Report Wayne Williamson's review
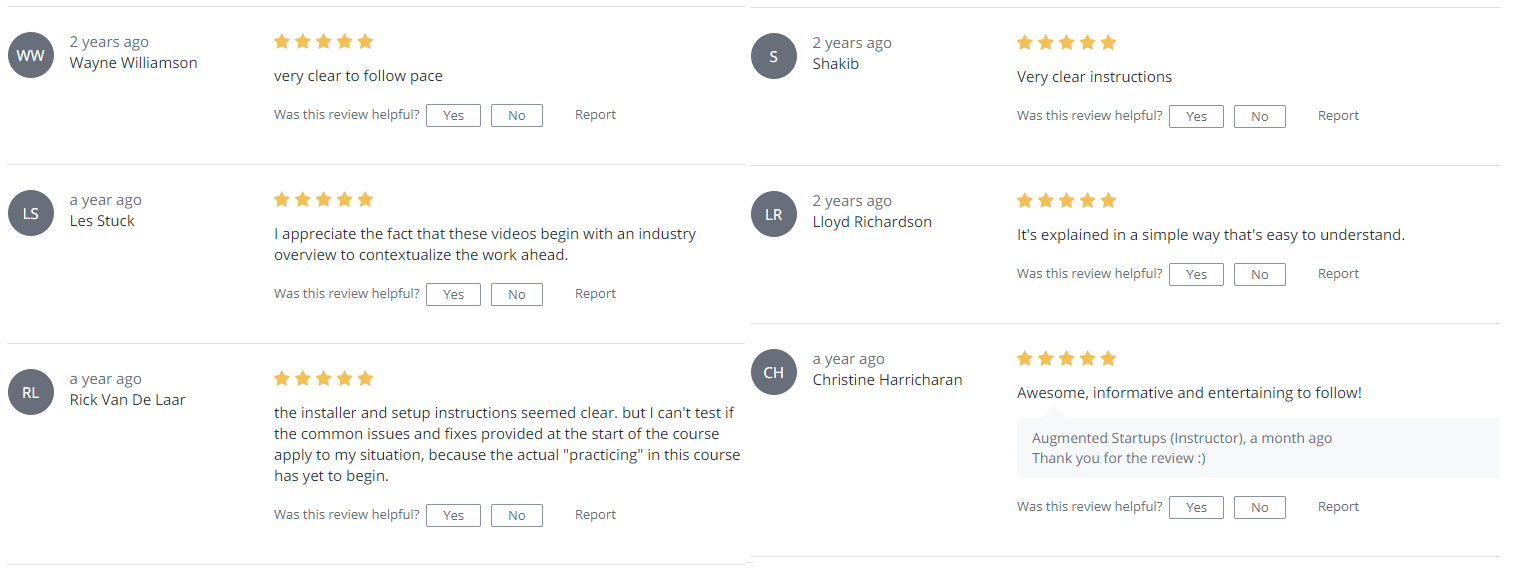Image resolution: width=1514 pixels, height=574 pixels. (x=595, y=115)
